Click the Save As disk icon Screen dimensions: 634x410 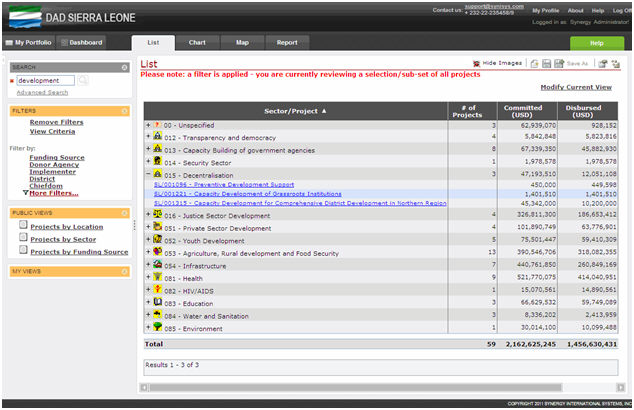point(559,63)
